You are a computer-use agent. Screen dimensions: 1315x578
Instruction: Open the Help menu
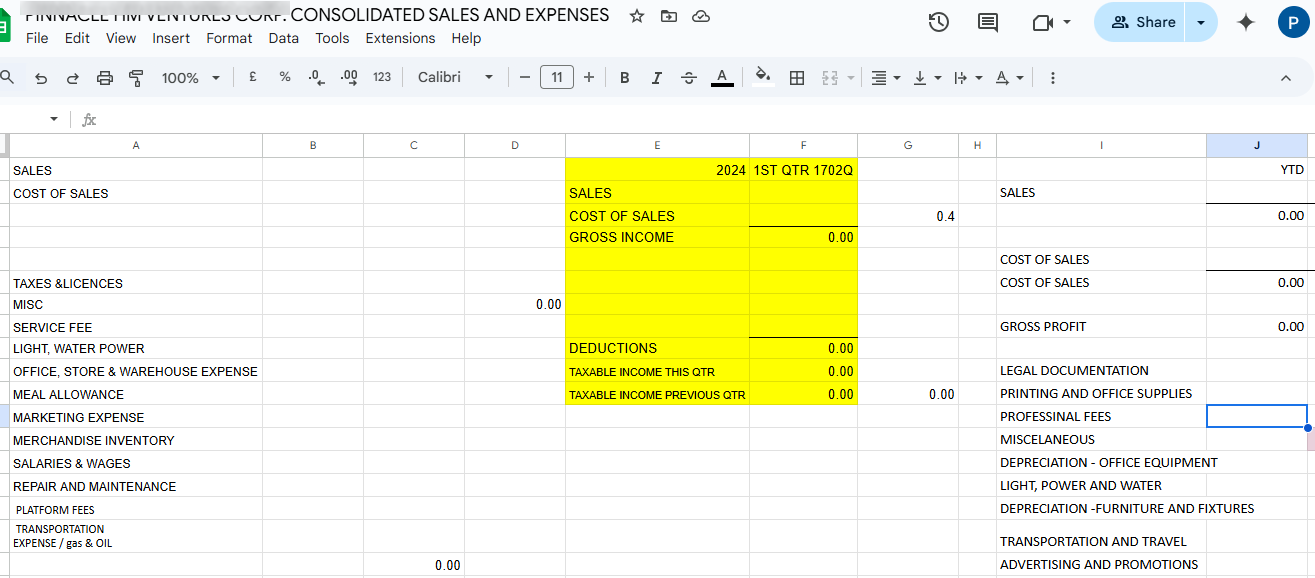(466, 38)
